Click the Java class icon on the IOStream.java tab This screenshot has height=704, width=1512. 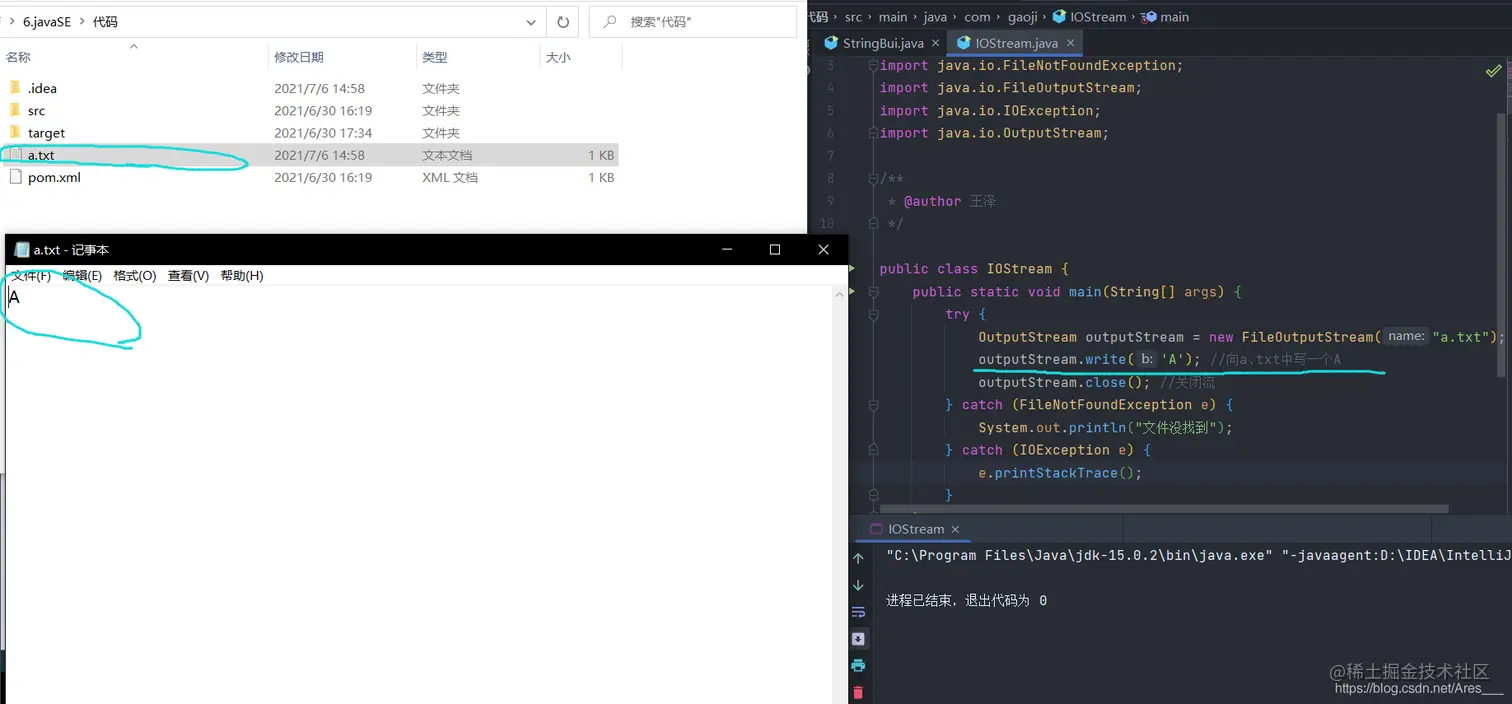964,43
